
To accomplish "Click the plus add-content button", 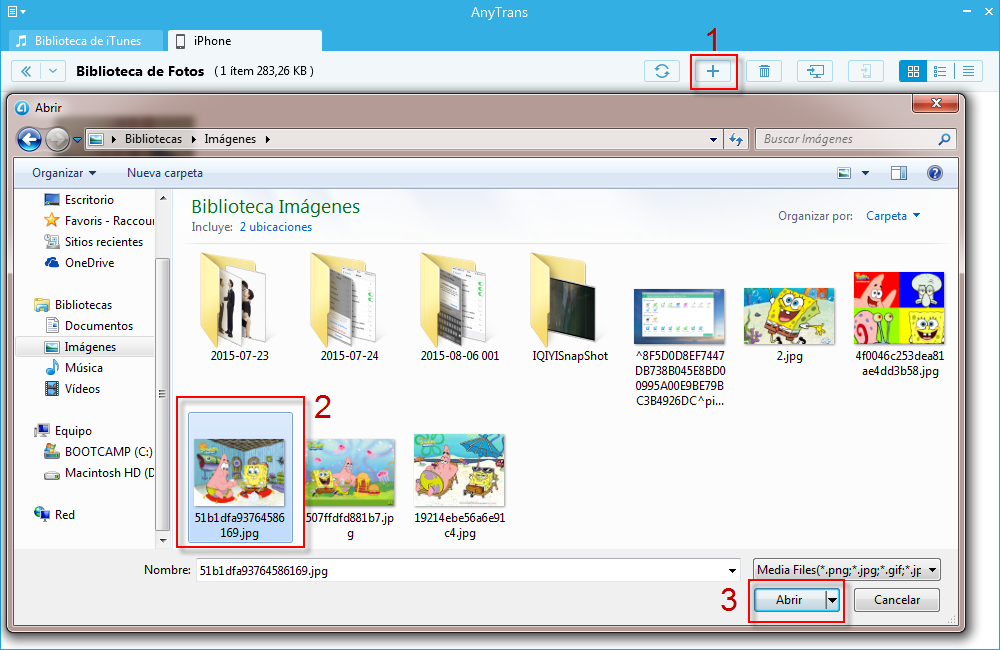I will 713,71.
